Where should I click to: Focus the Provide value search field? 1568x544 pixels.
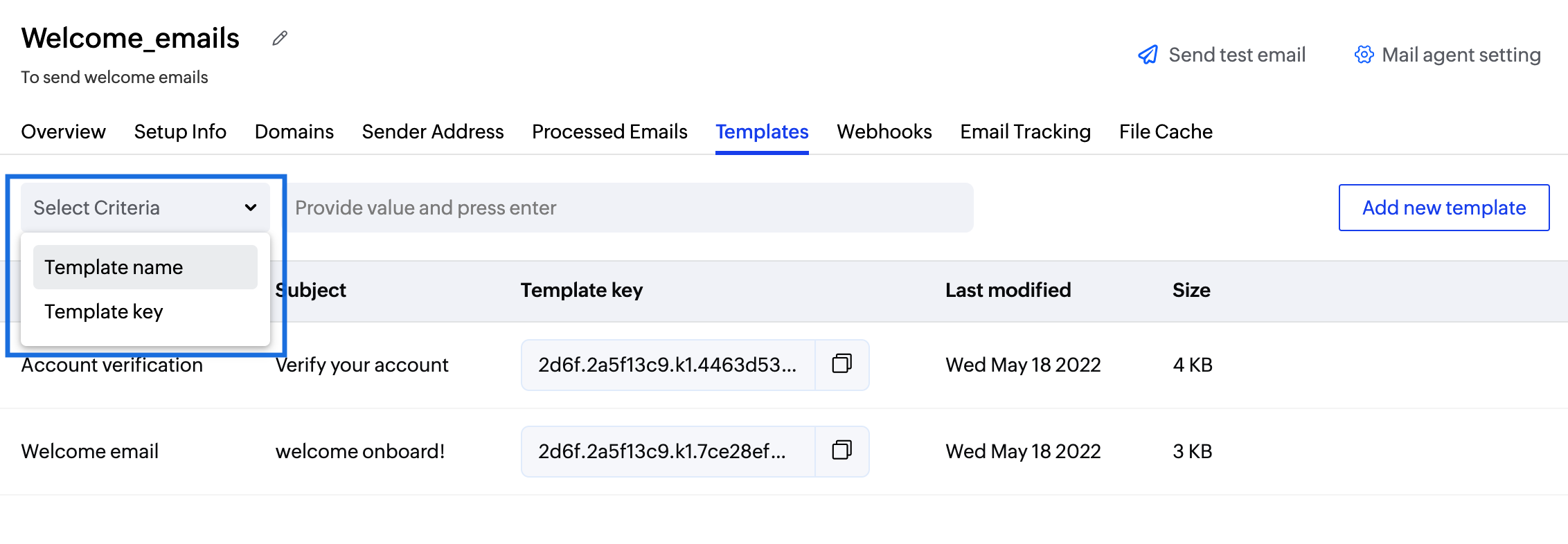click(x=629, y=208)
